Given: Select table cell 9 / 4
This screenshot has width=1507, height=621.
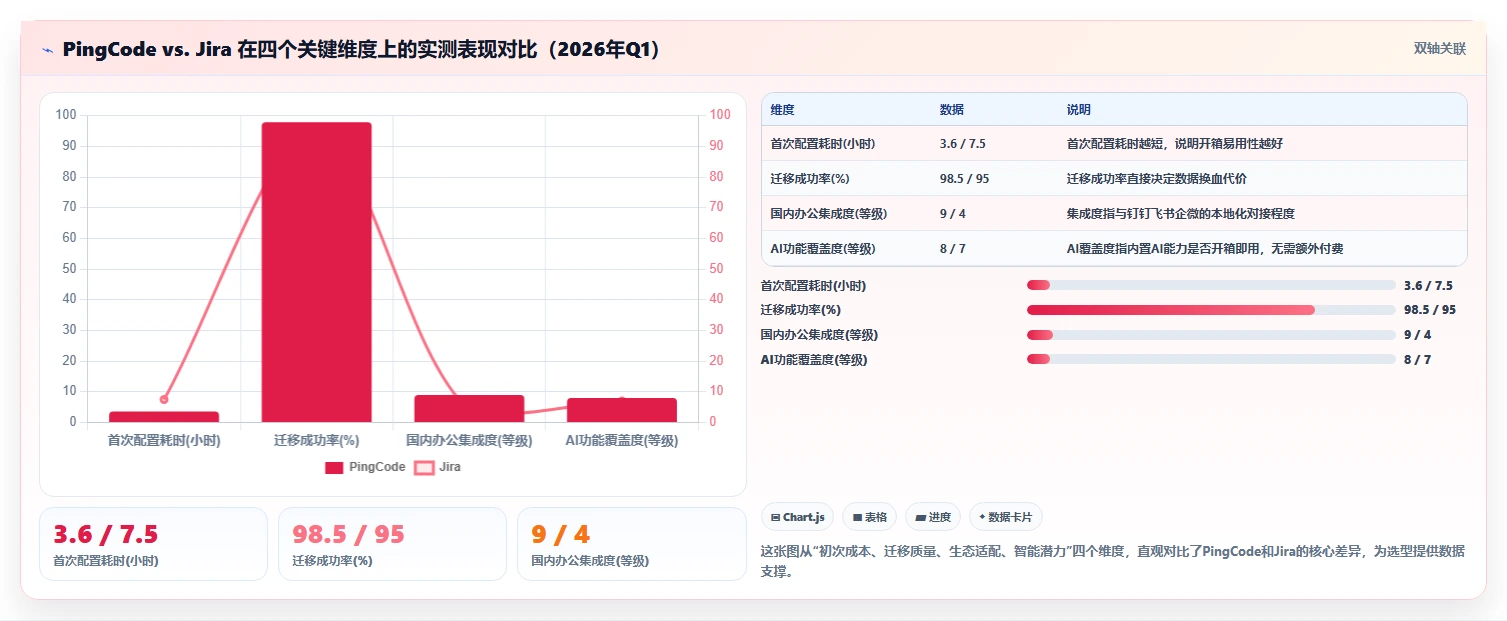Looking at the screenshot, I should tap(953, 214).
